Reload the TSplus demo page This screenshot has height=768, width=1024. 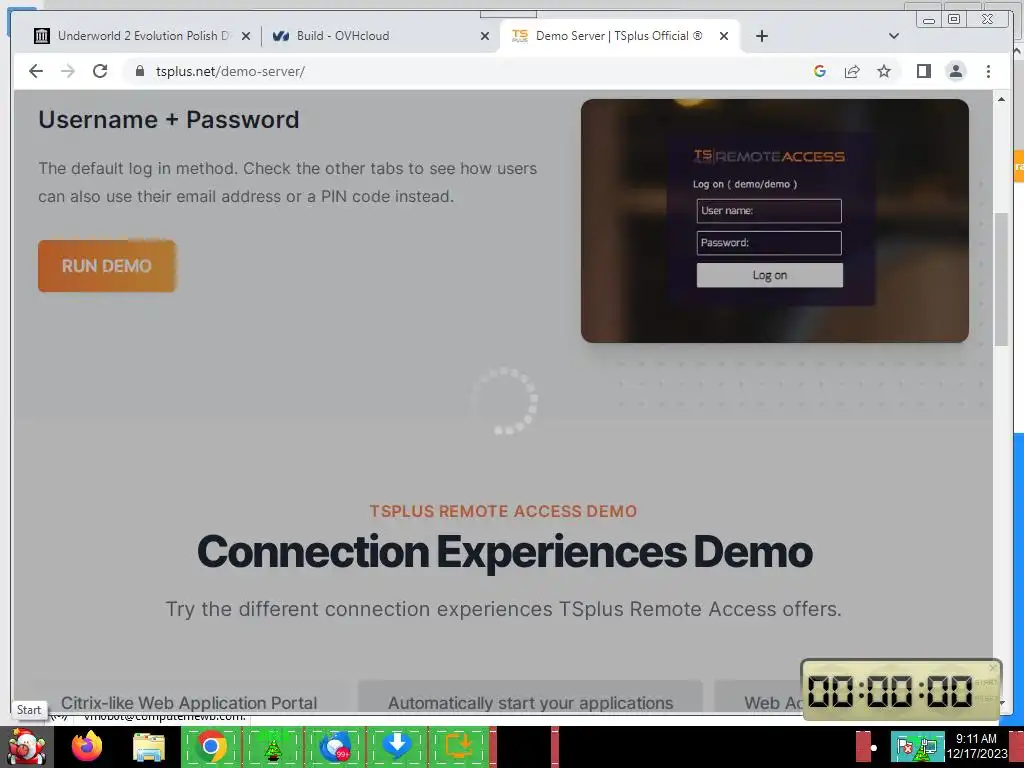coord(100,71)
